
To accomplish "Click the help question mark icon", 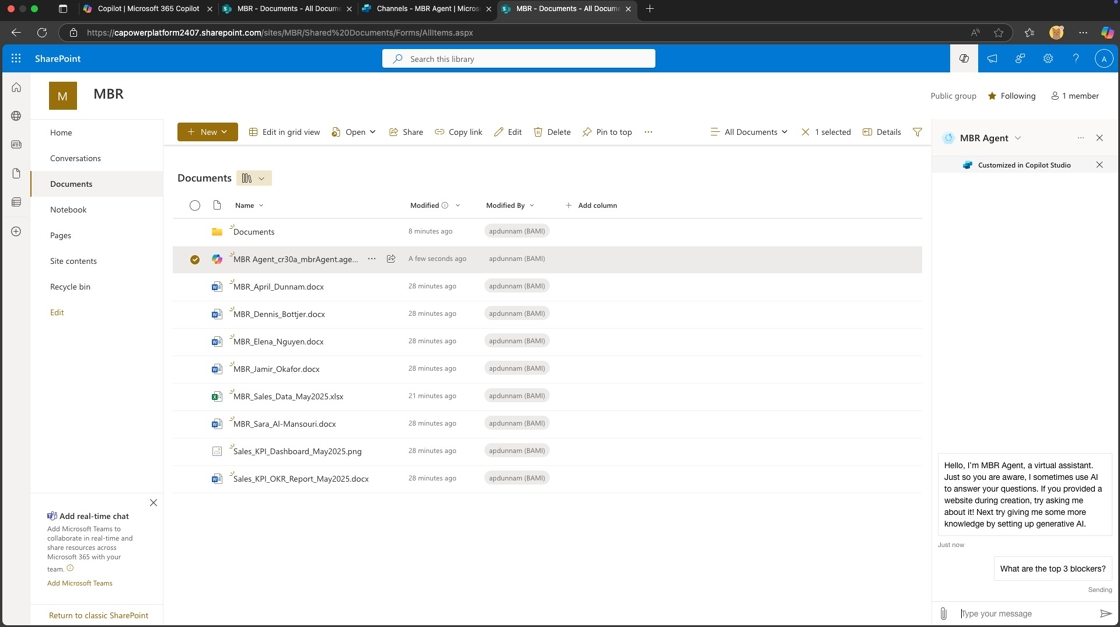I will tap(1076, 59).
